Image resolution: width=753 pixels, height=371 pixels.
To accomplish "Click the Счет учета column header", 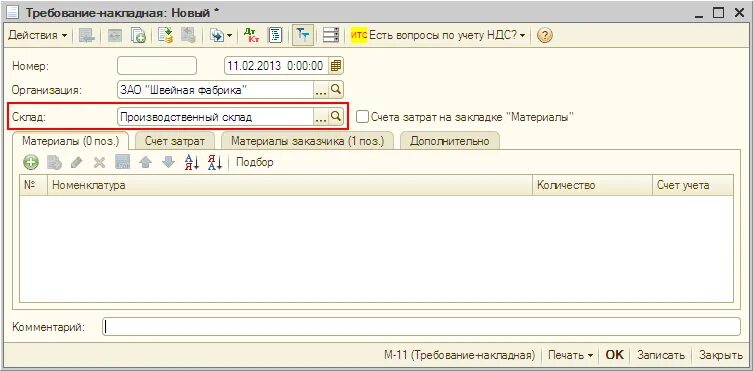I will [x=693, y=185].
